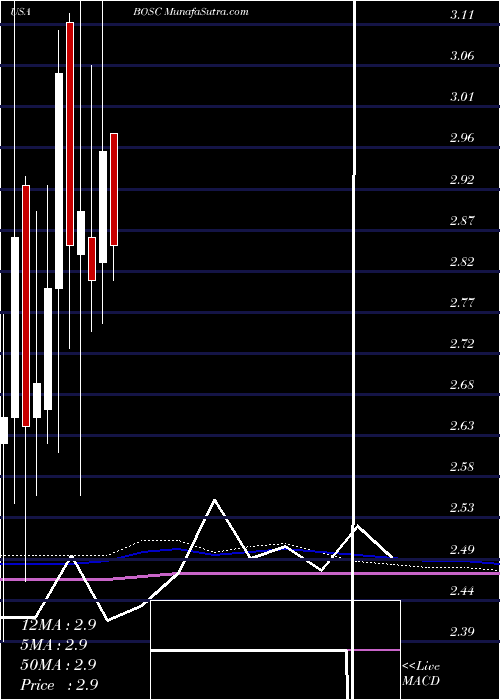Click the 2.68 price axis label
500x700 pixels.
click(x=461, y=384)
